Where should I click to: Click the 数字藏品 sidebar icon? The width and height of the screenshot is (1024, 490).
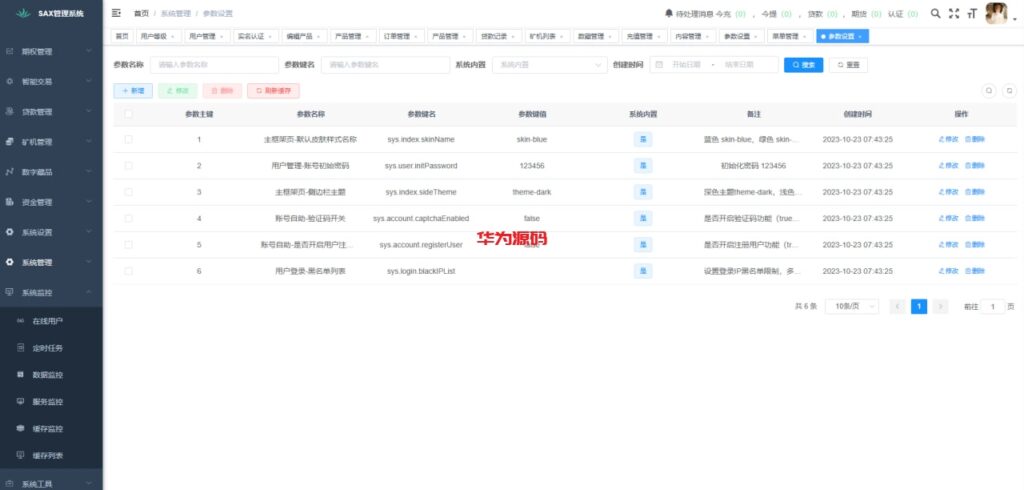[10, 172]
